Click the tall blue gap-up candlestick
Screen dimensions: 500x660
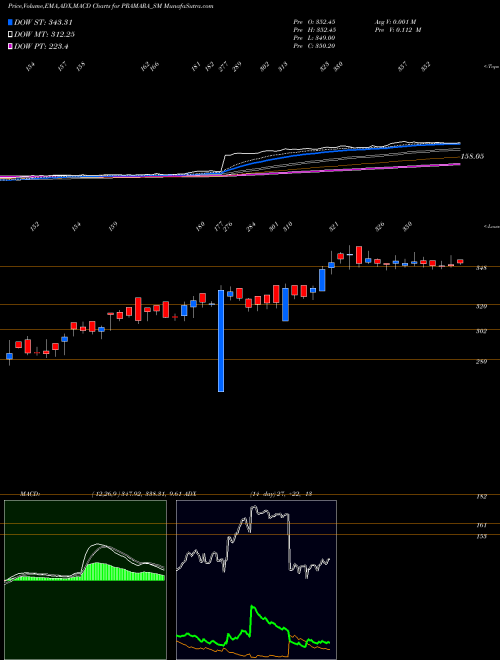221,341
